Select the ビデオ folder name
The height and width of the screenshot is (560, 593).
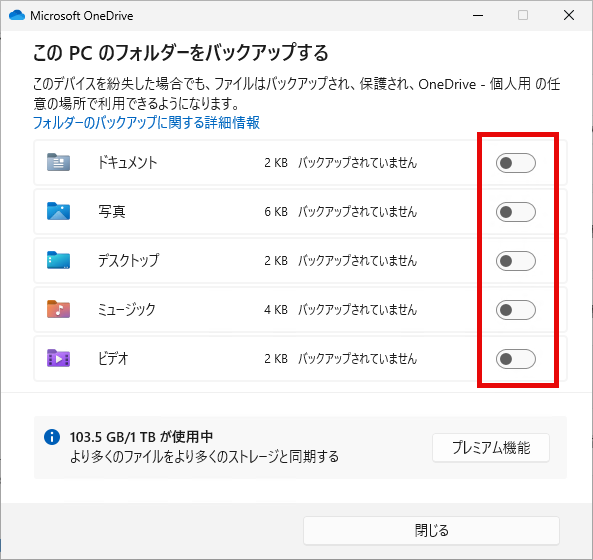point(113,358)
